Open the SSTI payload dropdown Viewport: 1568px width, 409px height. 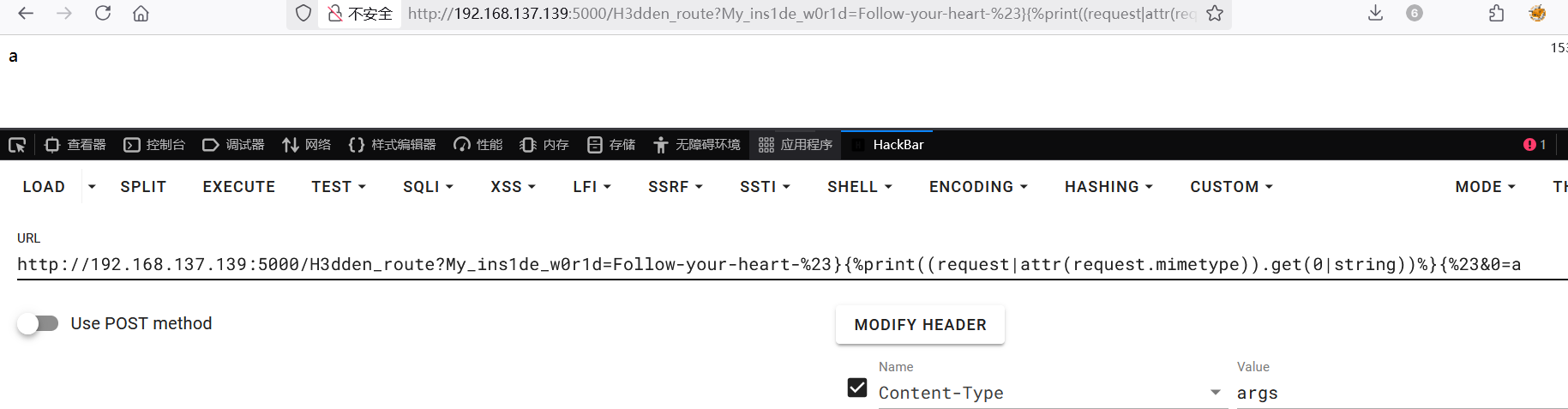(x=765, y=187)
